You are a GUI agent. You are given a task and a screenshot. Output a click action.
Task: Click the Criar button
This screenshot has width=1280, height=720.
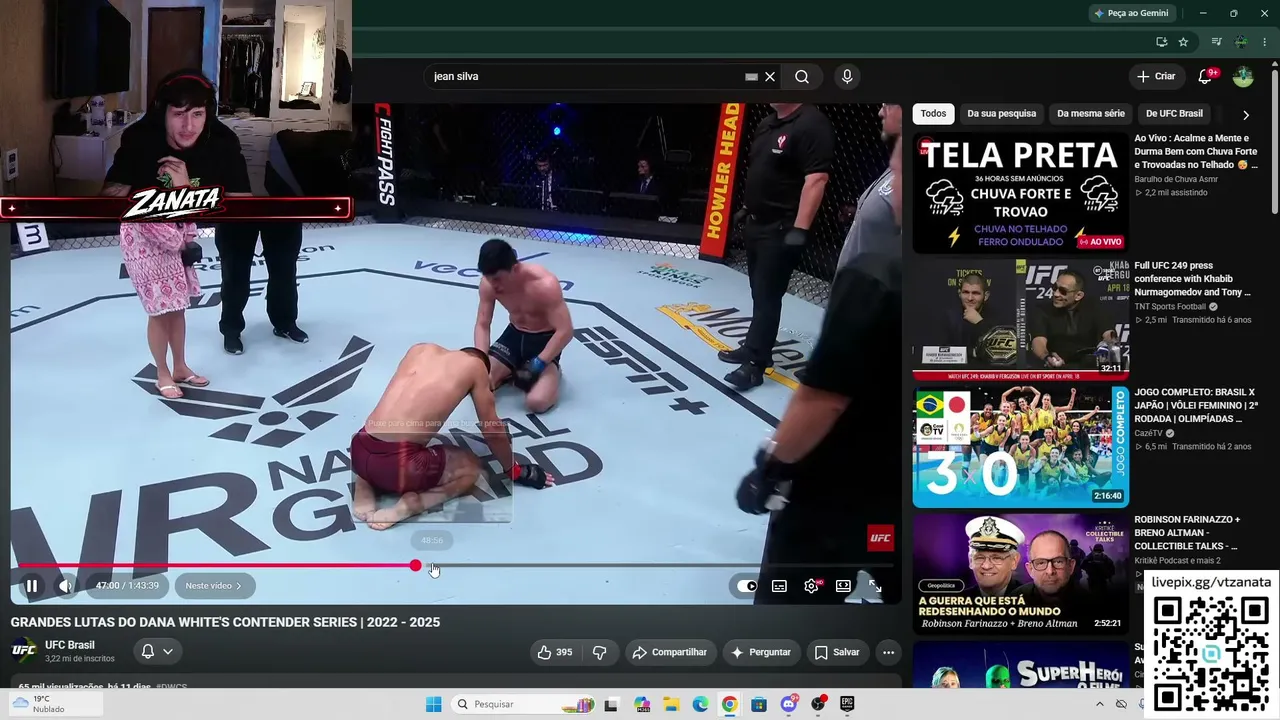tap(1157, 77)
